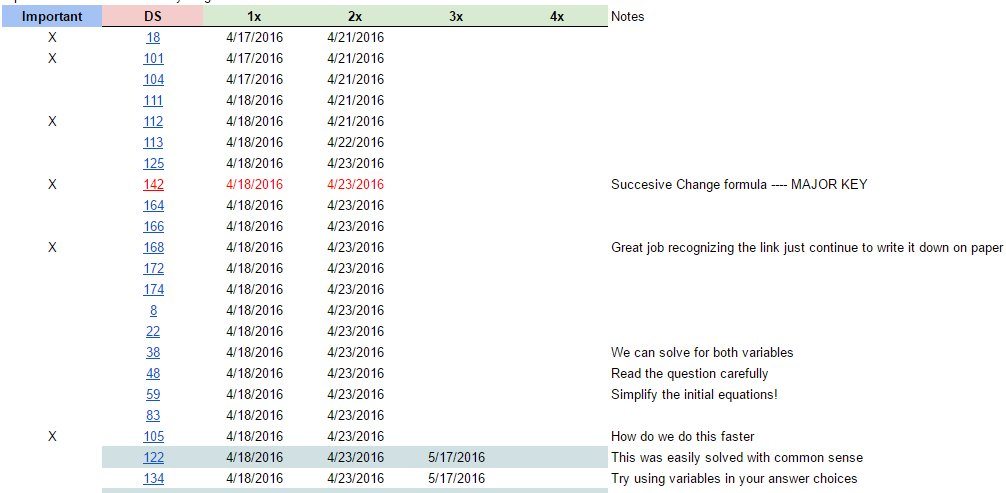The height and width of the screenshot is (493, 1006).
Task: Select the DS column header cell
Action: pyautogui.click(x=153, y=17)
